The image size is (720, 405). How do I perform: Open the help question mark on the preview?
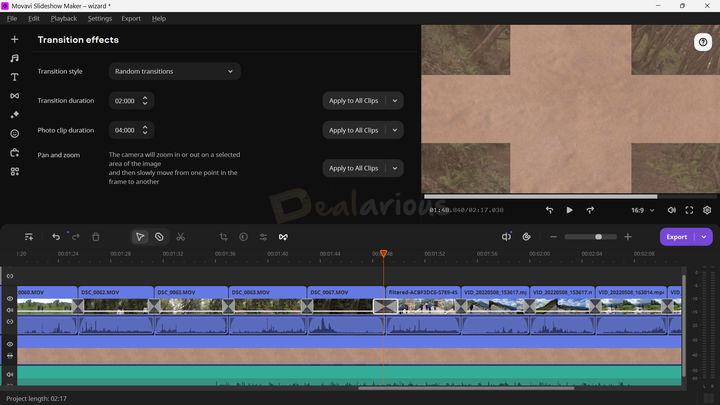703,42
